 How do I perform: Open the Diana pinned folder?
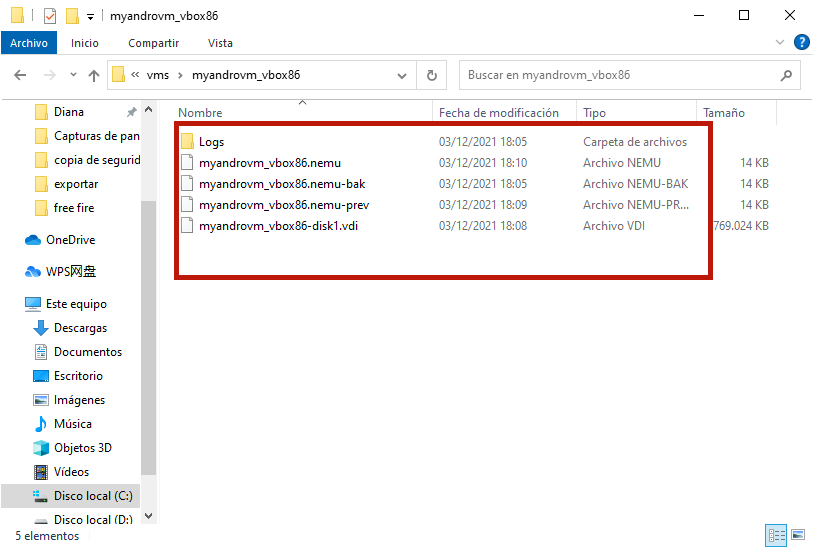point(69,112)
